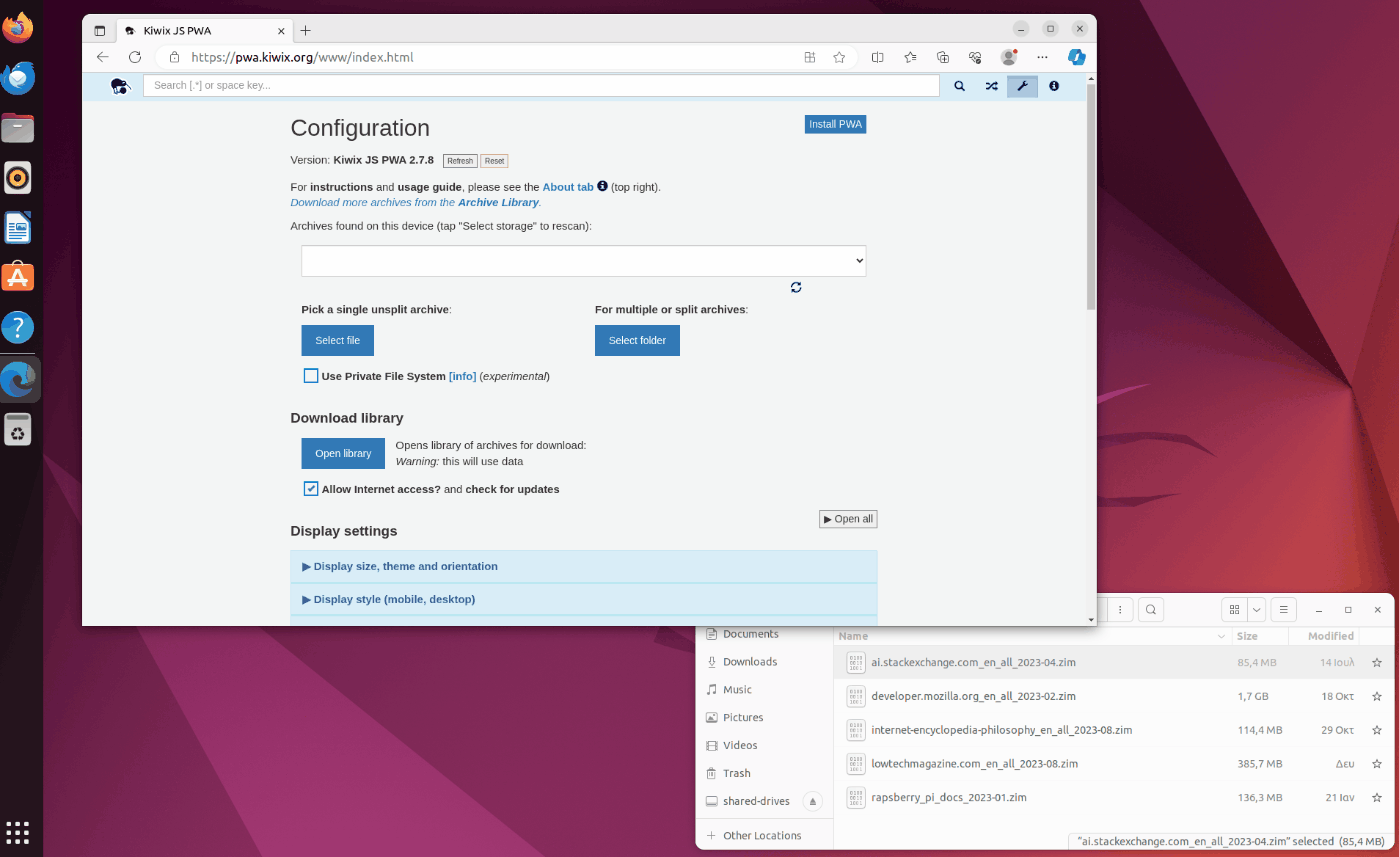This screenshot has width=1399, height=857.
Task: Open Collections icon in Edge toolbar
Action: (x=942, y=57)
